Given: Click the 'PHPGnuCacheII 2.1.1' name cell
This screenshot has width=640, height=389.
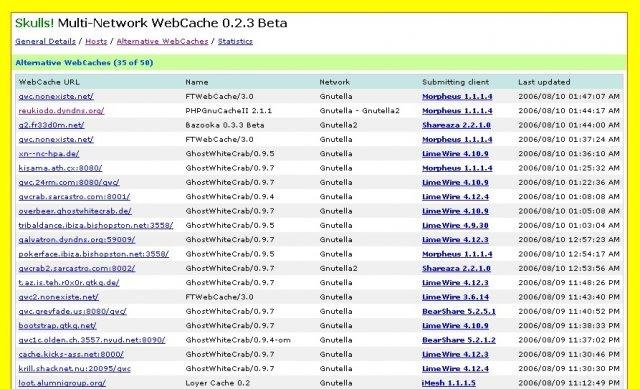Looking at the screenshot, I should coord(229,111).
